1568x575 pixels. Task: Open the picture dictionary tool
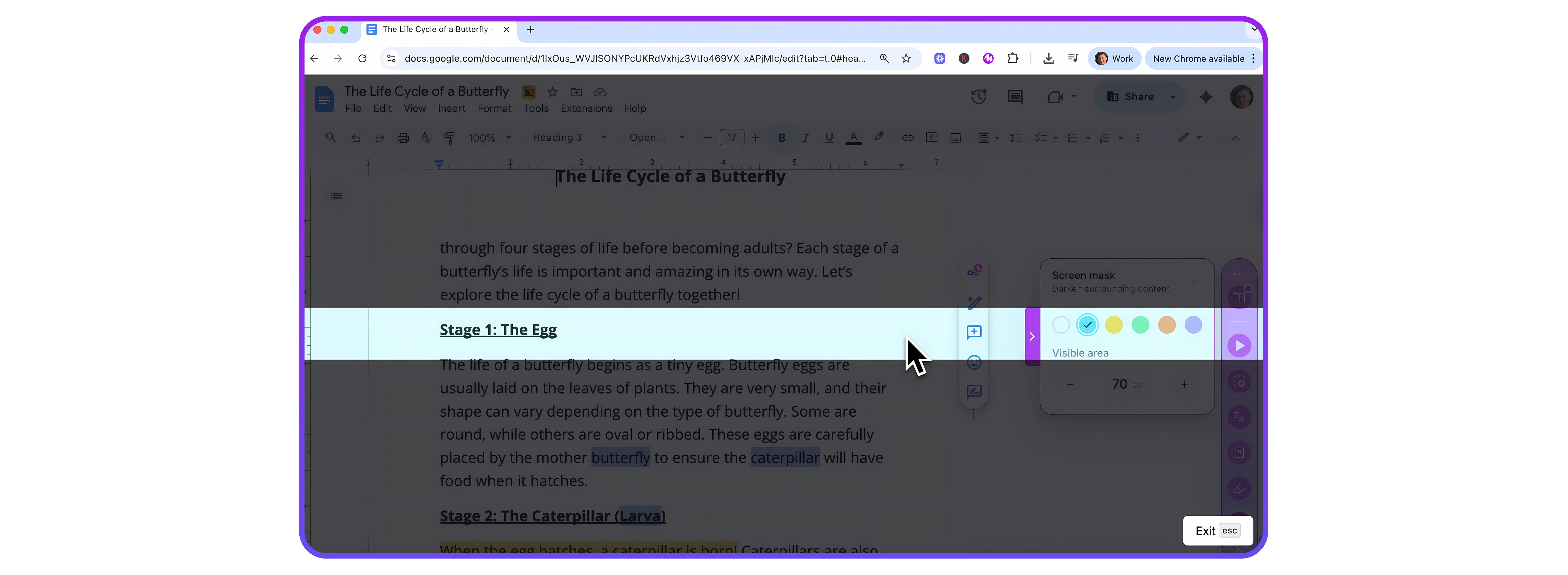click(1239, 453)
